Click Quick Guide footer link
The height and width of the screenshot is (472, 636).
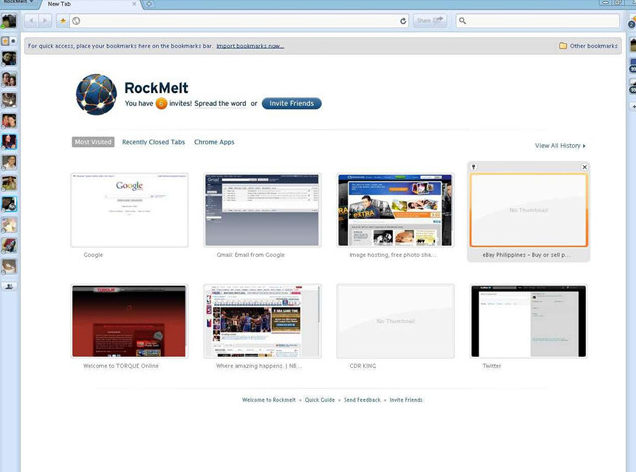pos(320,400)
